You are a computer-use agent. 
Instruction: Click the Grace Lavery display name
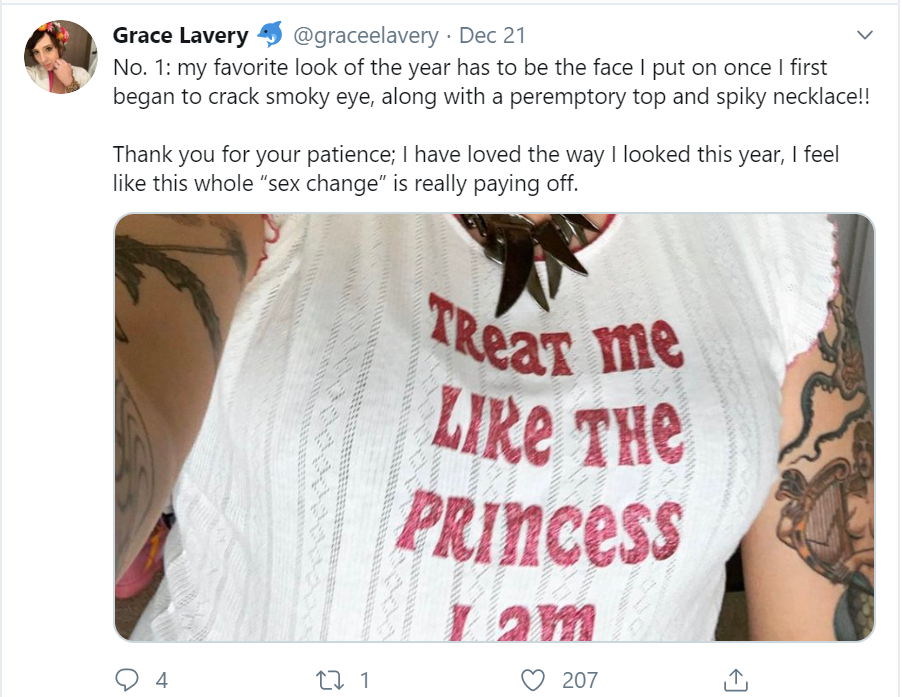coord(180,36)
